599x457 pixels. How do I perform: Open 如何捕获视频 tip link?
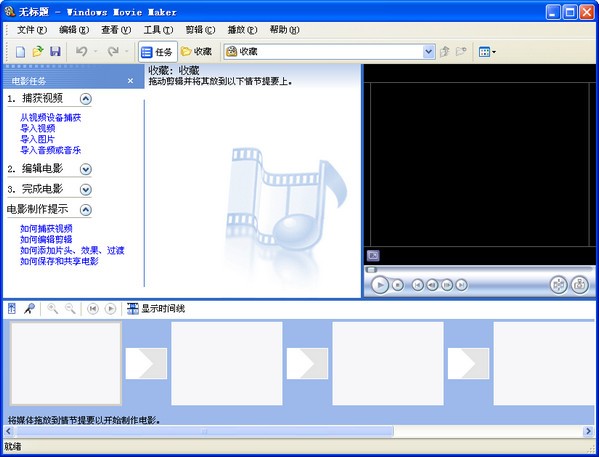(x=46, y=228)
